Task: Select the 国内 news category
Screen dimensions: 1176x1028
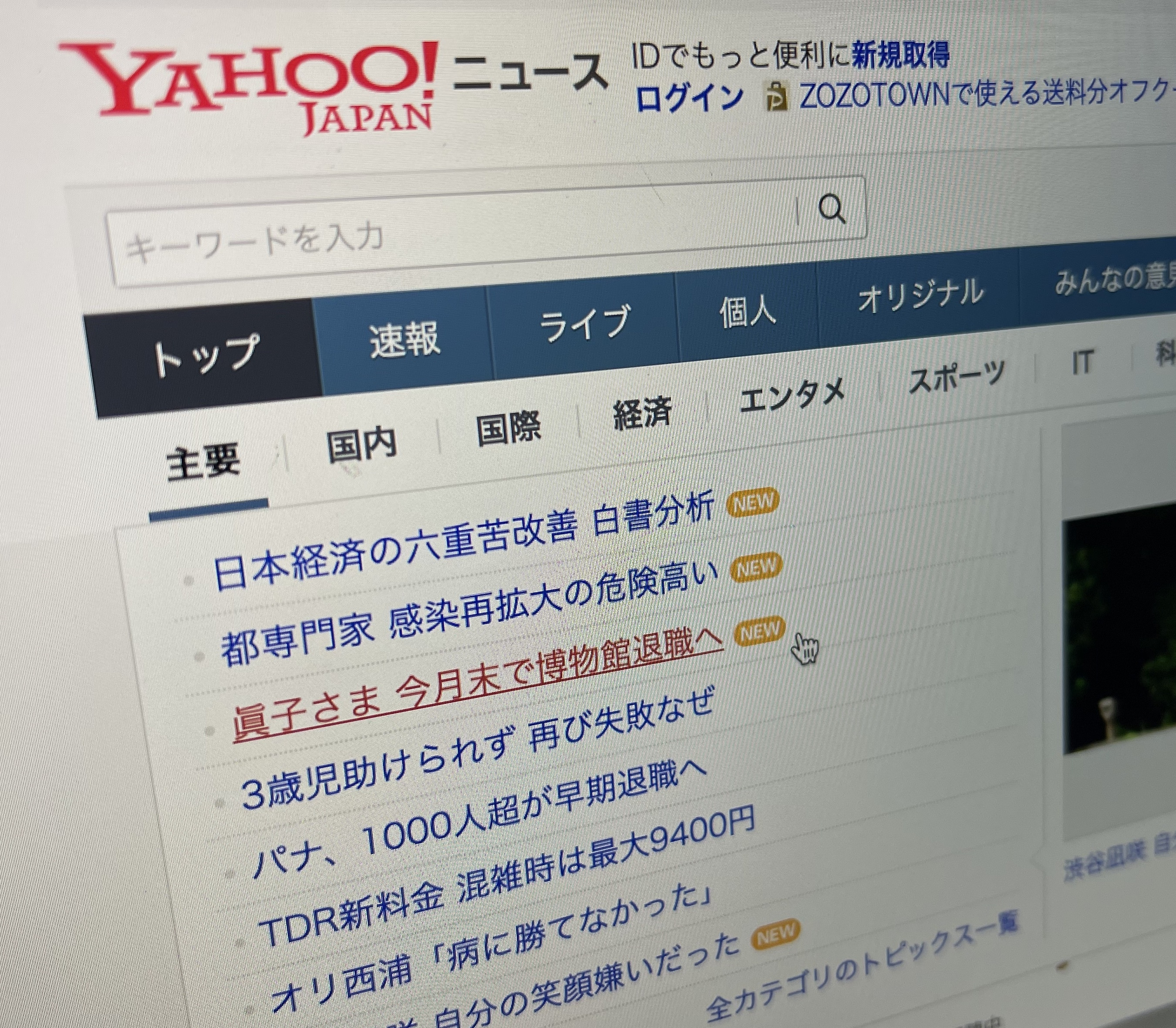Action: (361, 445)
